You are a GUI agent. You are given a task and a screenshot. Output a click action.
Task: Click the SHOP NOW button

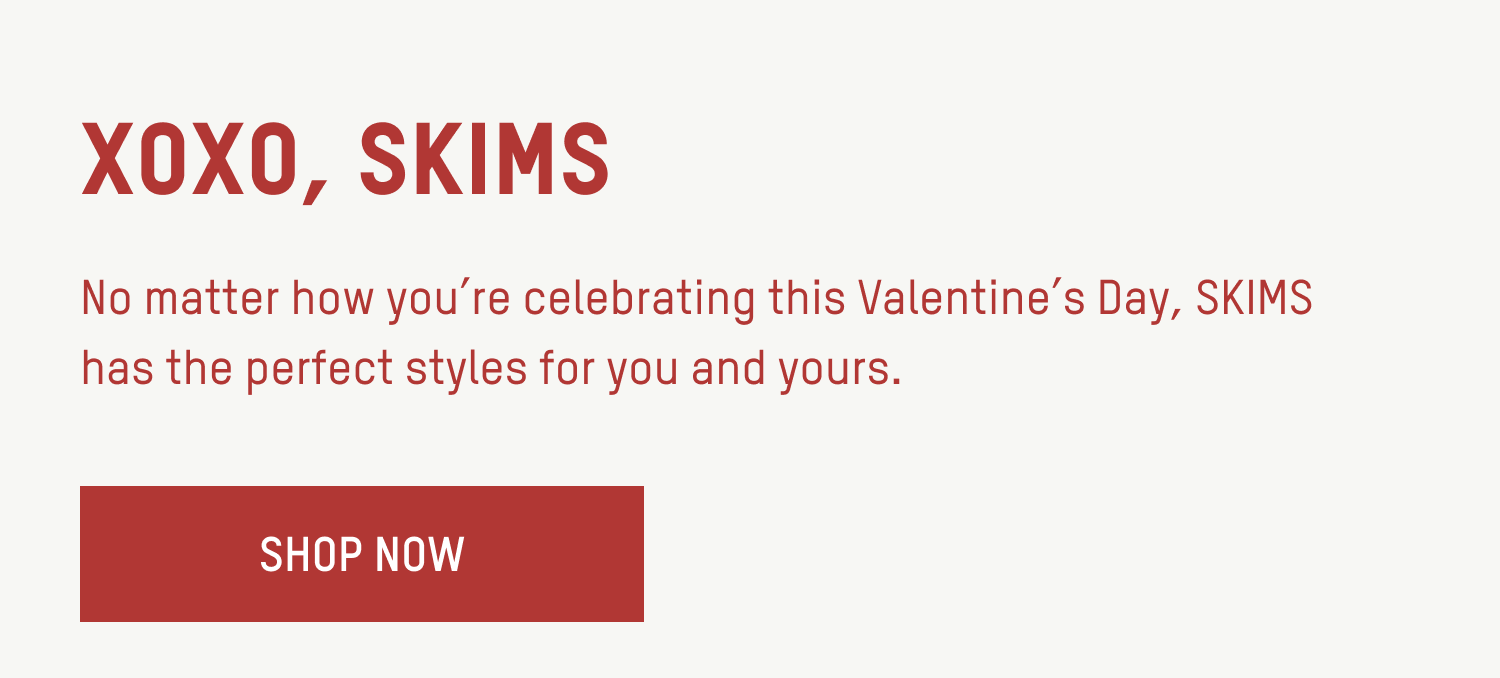tap(362, 554)
